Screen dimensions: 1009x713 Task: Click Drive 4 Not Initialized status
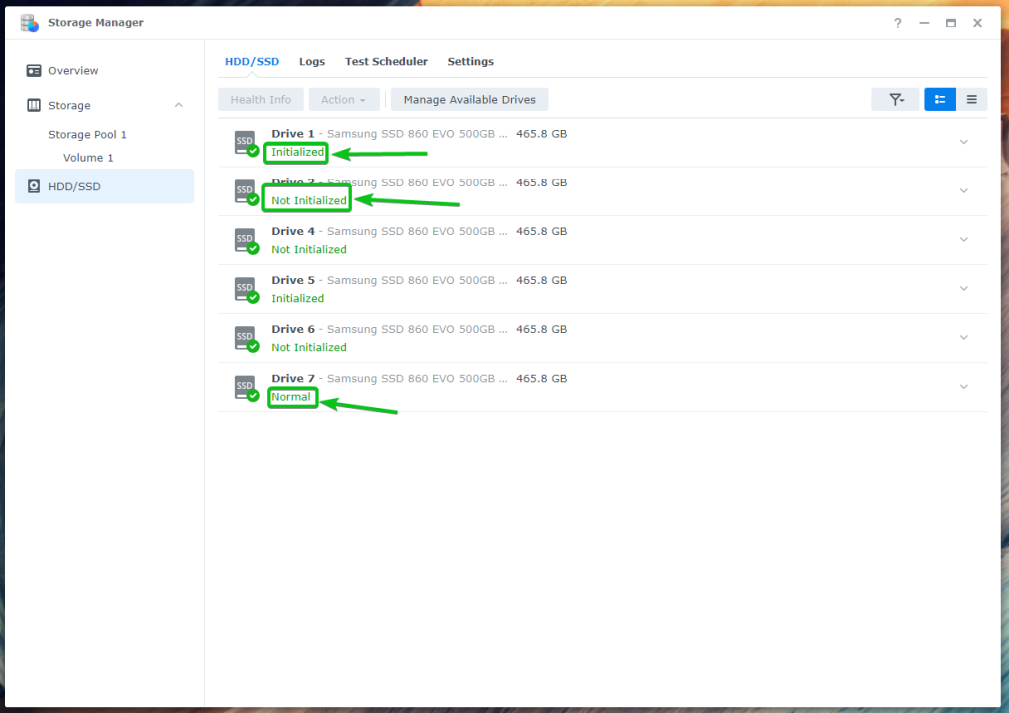tap(309, 250)
